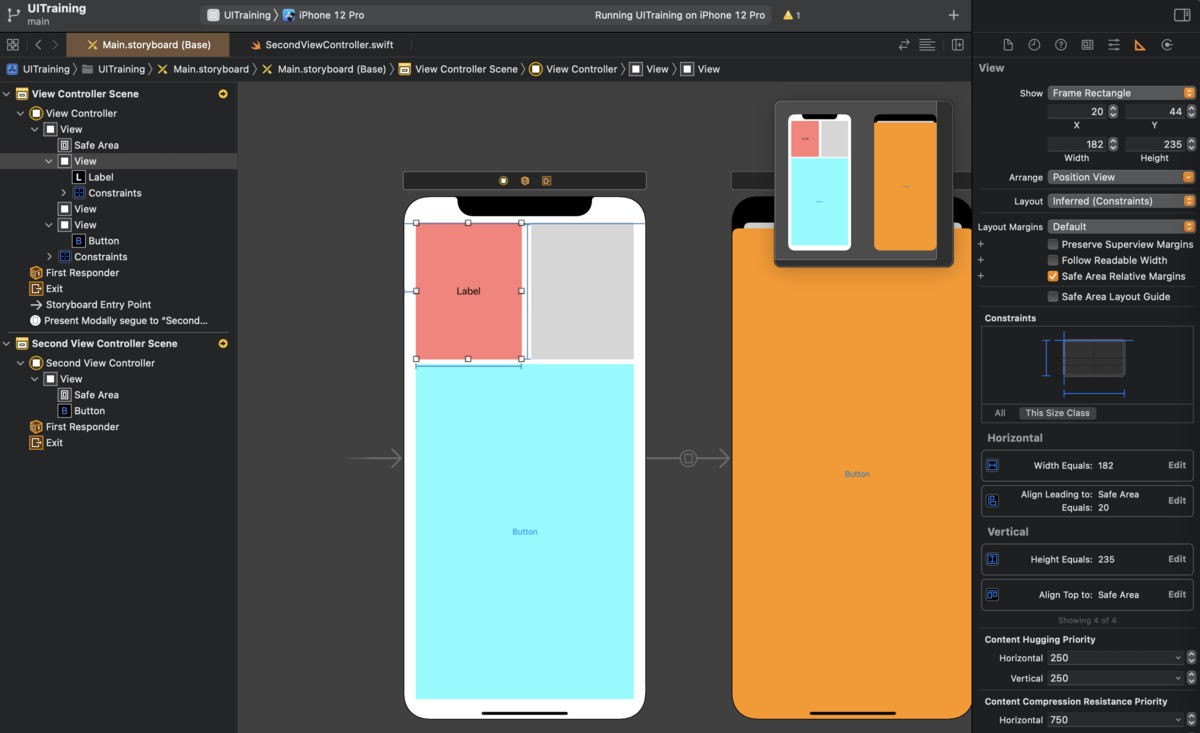Viewport: 1200px width, 733px height.
Task: Open the editor options lines icon
Action: (x=927, y=45)
